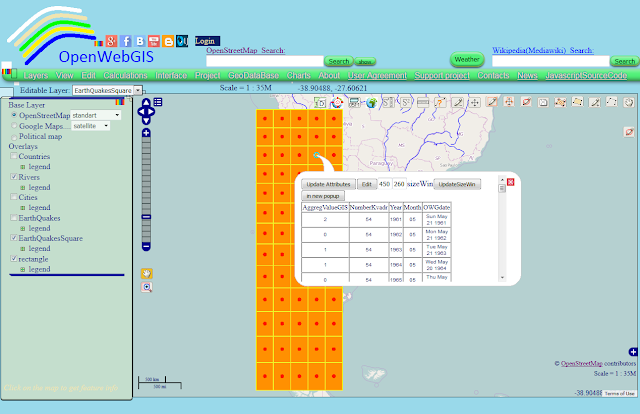
Task: Select the yellow rectangle draw tool
Action: click(x=577, y=102)
